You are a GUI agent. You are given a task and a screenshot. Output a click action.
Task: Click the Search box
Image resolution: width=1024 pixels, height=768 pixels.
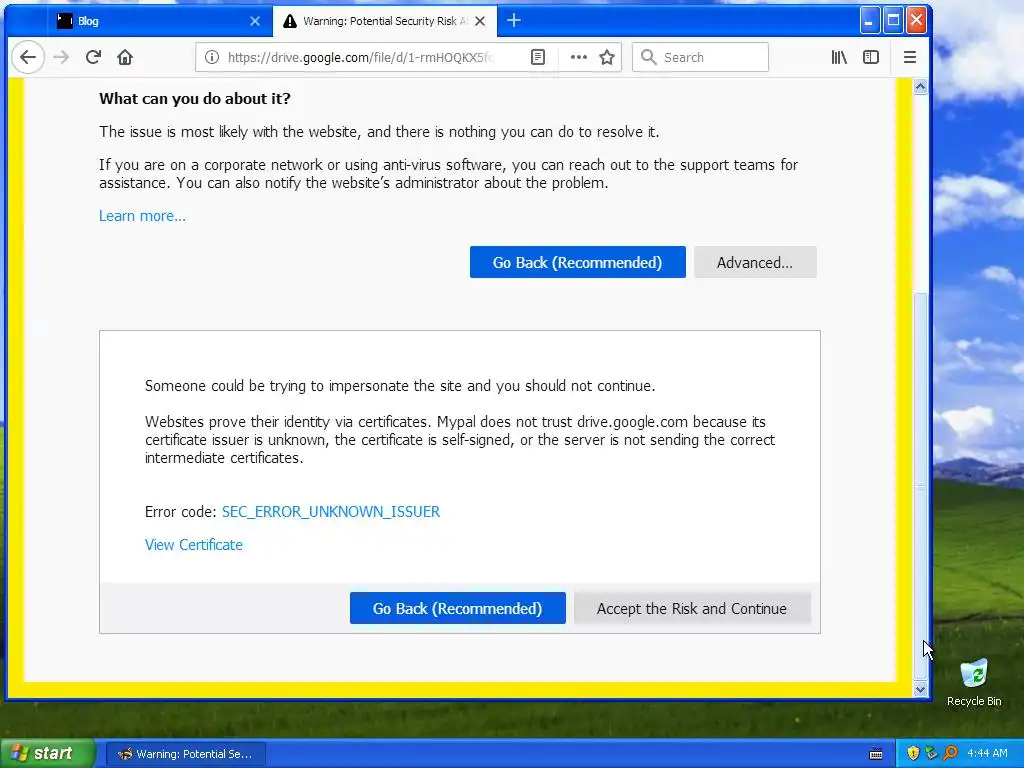[701, 57]
